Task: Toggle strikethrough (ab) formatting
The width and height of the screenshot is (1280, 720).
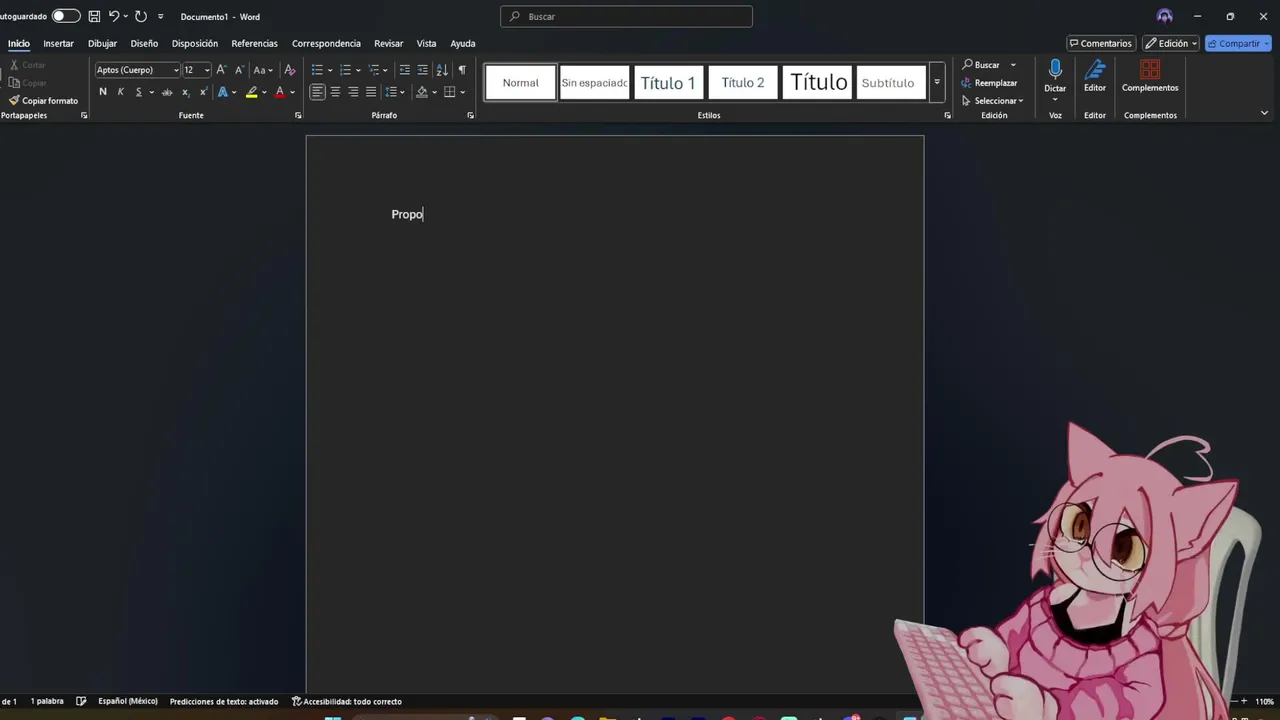Action: coord(167,91)
